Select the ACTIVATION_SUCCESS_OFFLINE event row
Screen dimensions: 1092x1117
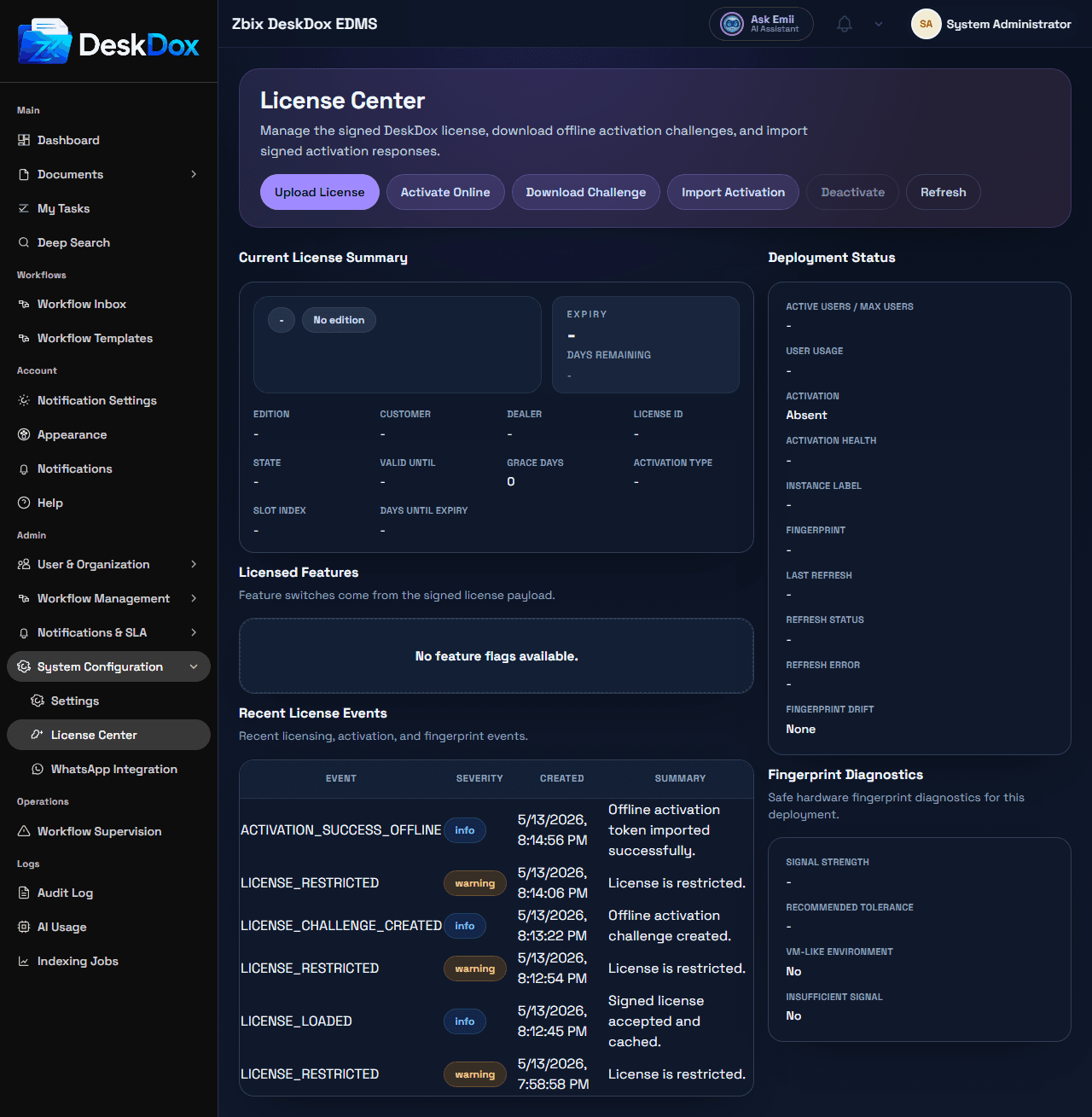(497, 830)
